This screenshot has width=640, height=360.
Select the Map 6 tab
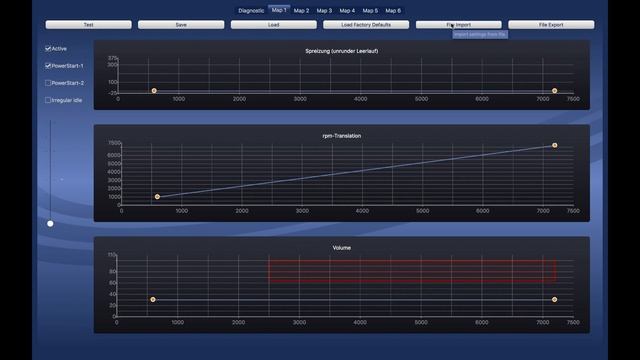pyautogui.click(x=393, y=11)
